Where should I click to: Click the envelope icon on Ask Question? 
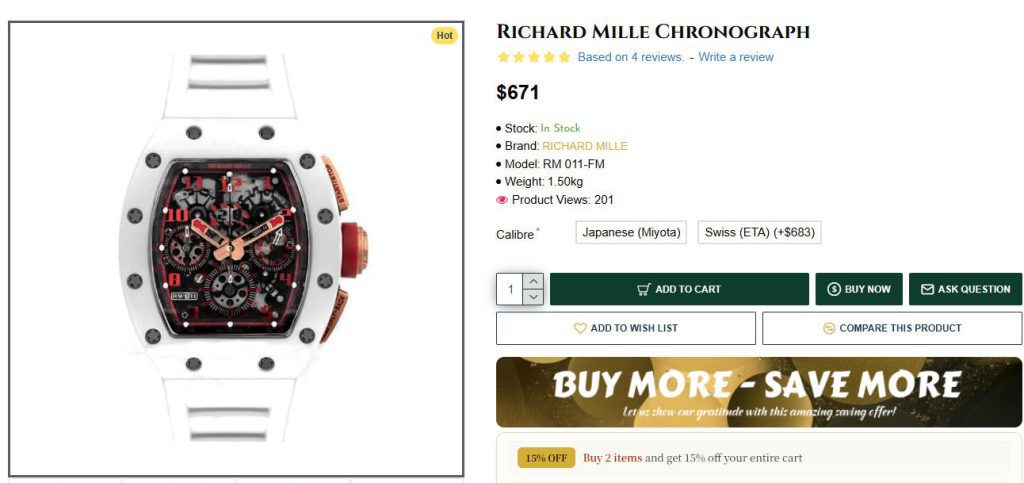click(927, 290)
